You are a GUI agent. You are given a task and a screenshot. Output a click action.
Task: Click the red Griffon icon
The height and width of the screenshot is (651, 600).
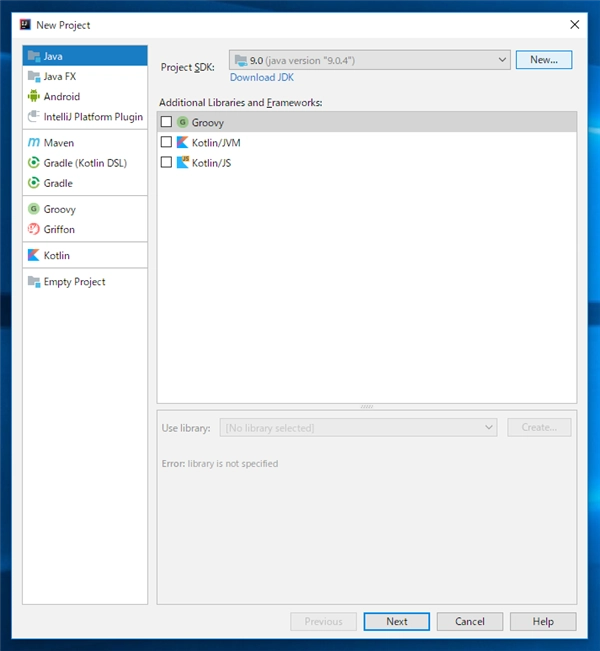[34, 229]
